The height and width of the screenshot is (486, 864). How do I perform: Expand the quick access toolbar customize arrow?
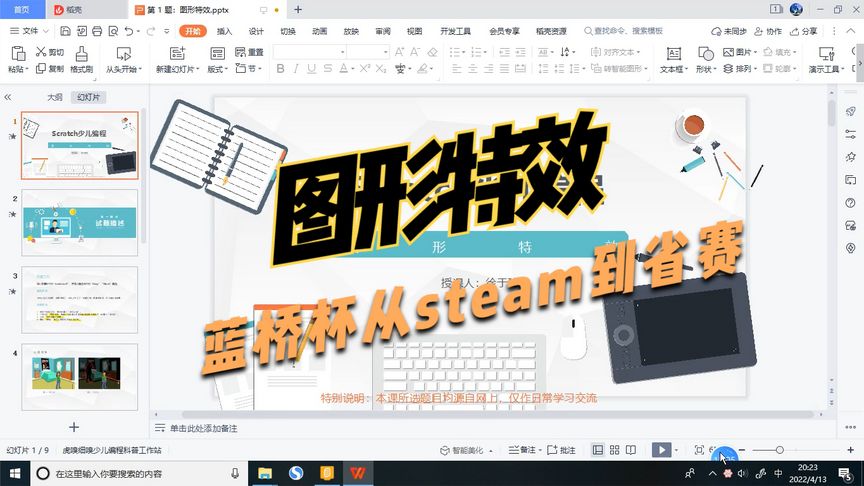(x=166, y=31)
